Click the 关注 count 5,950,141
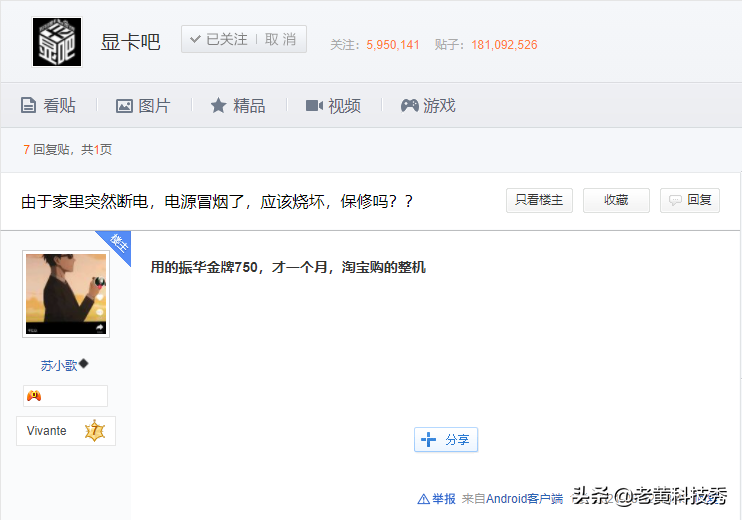 [393, 45]
